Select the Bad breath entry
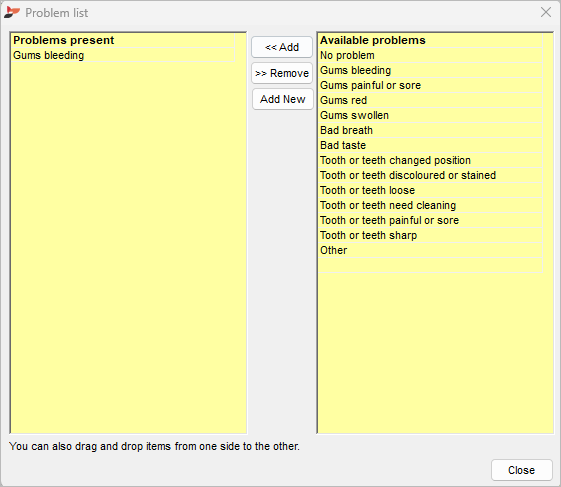561x487 pixels. pyautogui.click(x=430, y=130)
